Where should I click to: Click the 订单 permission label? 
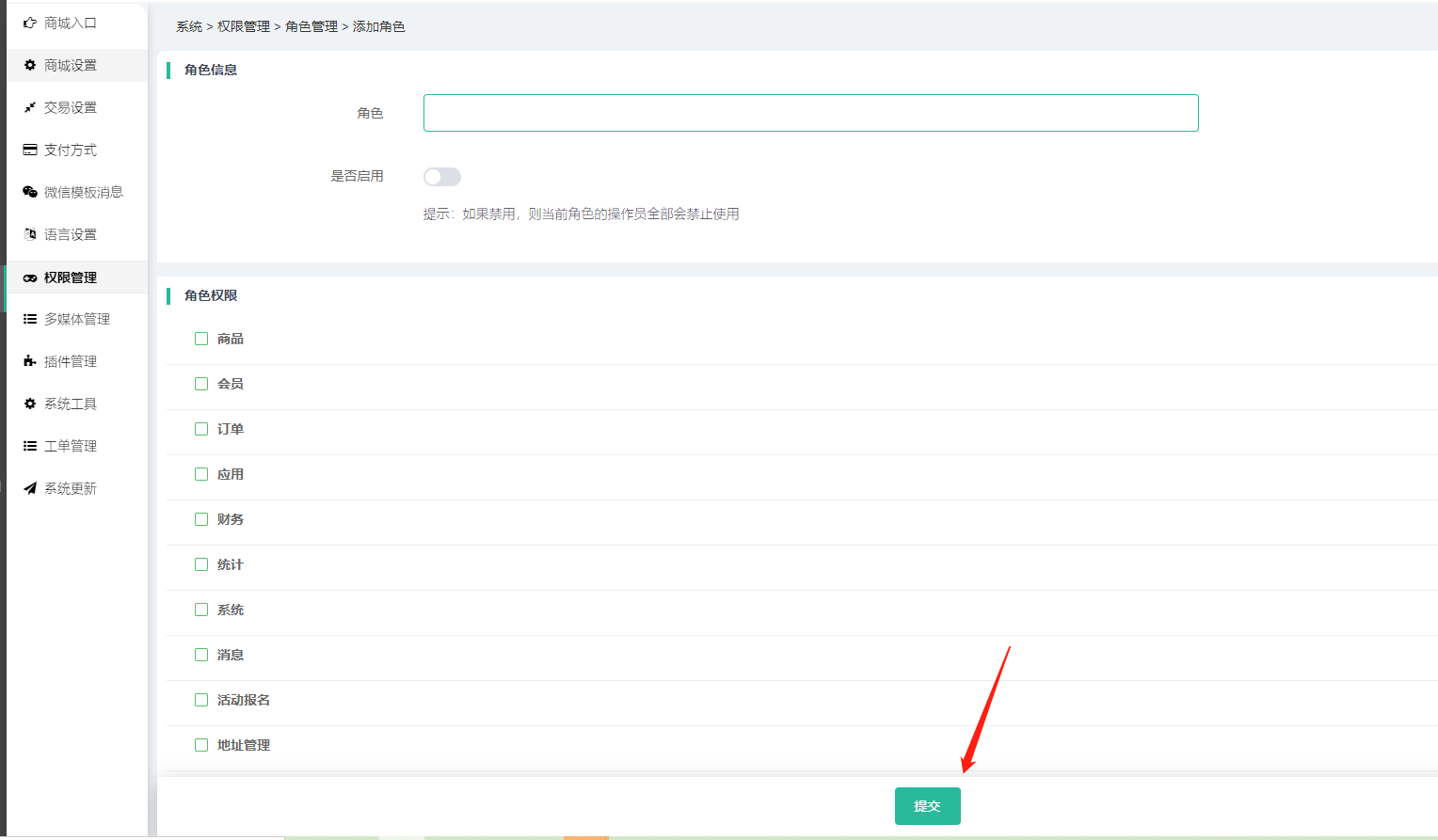click(x=231, y=429)
